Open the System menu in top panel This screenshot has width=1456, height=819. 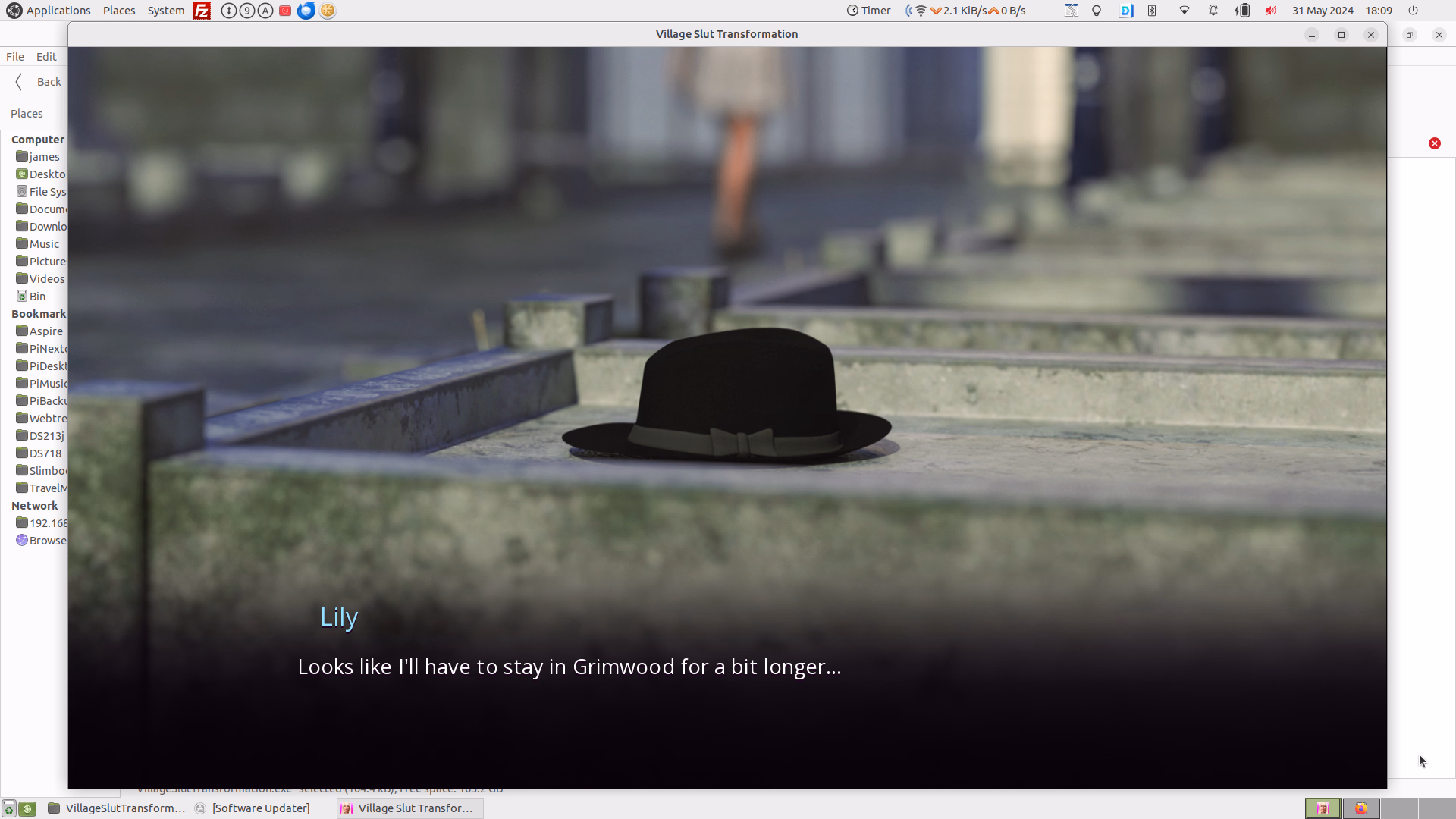coord(165,11)
